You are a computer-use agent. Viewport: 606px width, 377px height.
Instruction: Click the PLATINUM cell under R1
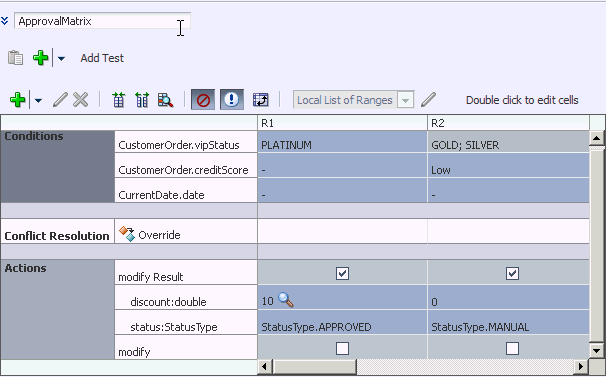[342, 142]
